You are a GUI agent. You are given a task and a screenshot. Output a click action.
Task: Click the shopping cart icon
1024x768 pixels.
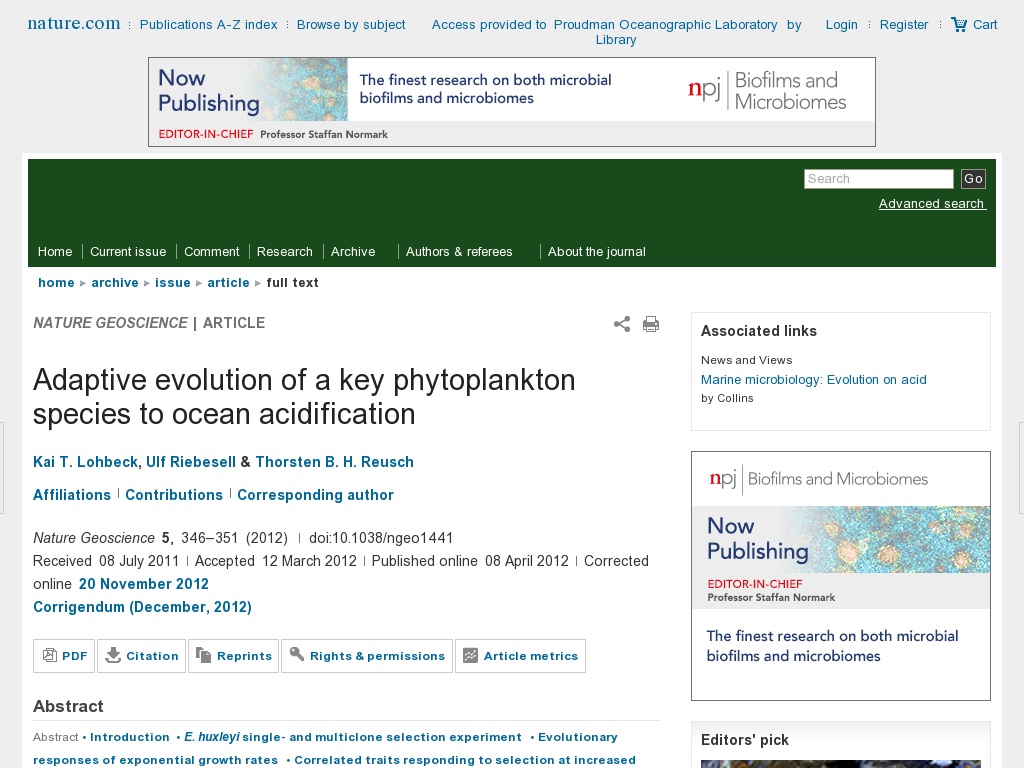[959, 25]
